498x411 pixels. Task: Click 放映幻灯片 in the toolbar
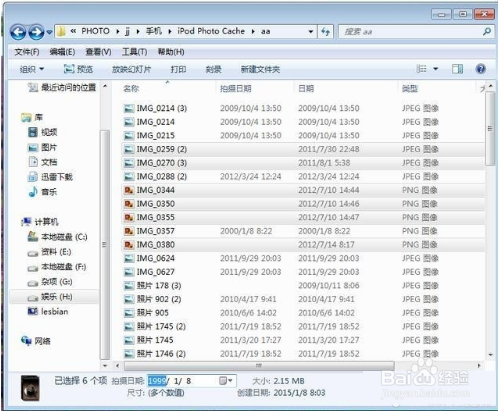tap(131, 69)
